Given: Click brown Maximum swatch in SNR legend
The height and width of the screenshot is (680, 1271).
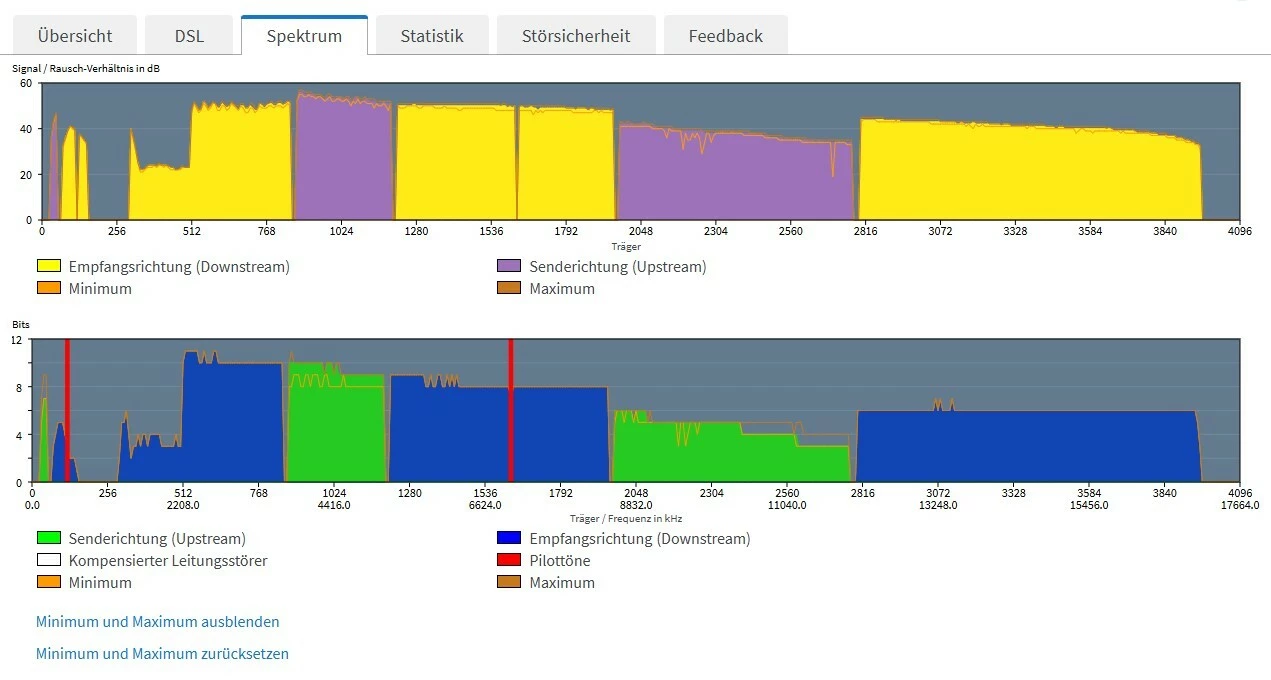Looking at the screenshot, I should [509, 289].
